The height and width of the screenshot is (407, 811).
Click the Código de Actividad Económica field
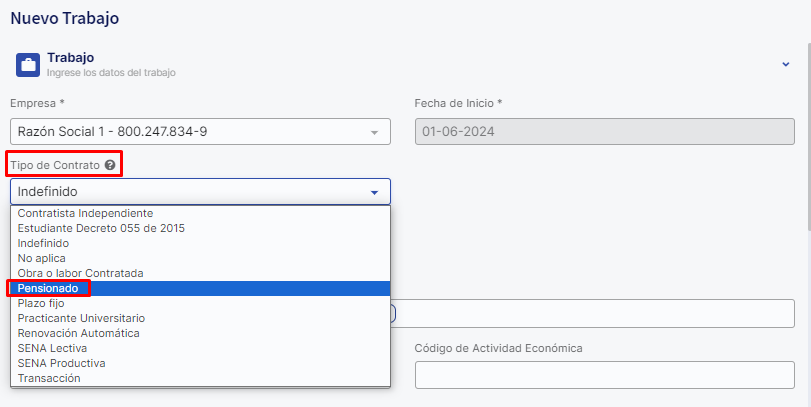pos(604,375)
